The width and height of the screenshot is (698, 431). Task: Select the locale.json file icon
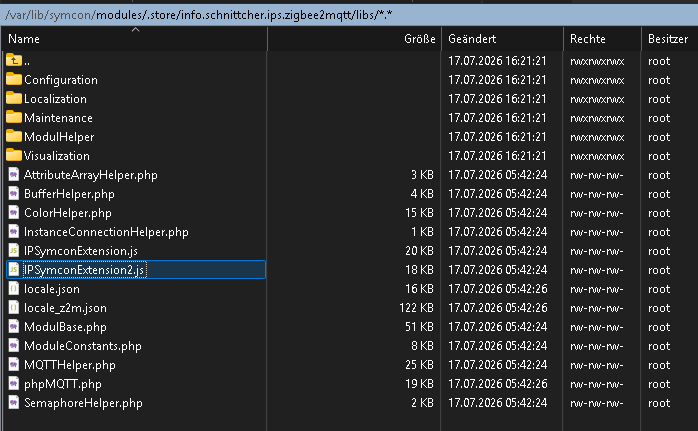point(14,289)
